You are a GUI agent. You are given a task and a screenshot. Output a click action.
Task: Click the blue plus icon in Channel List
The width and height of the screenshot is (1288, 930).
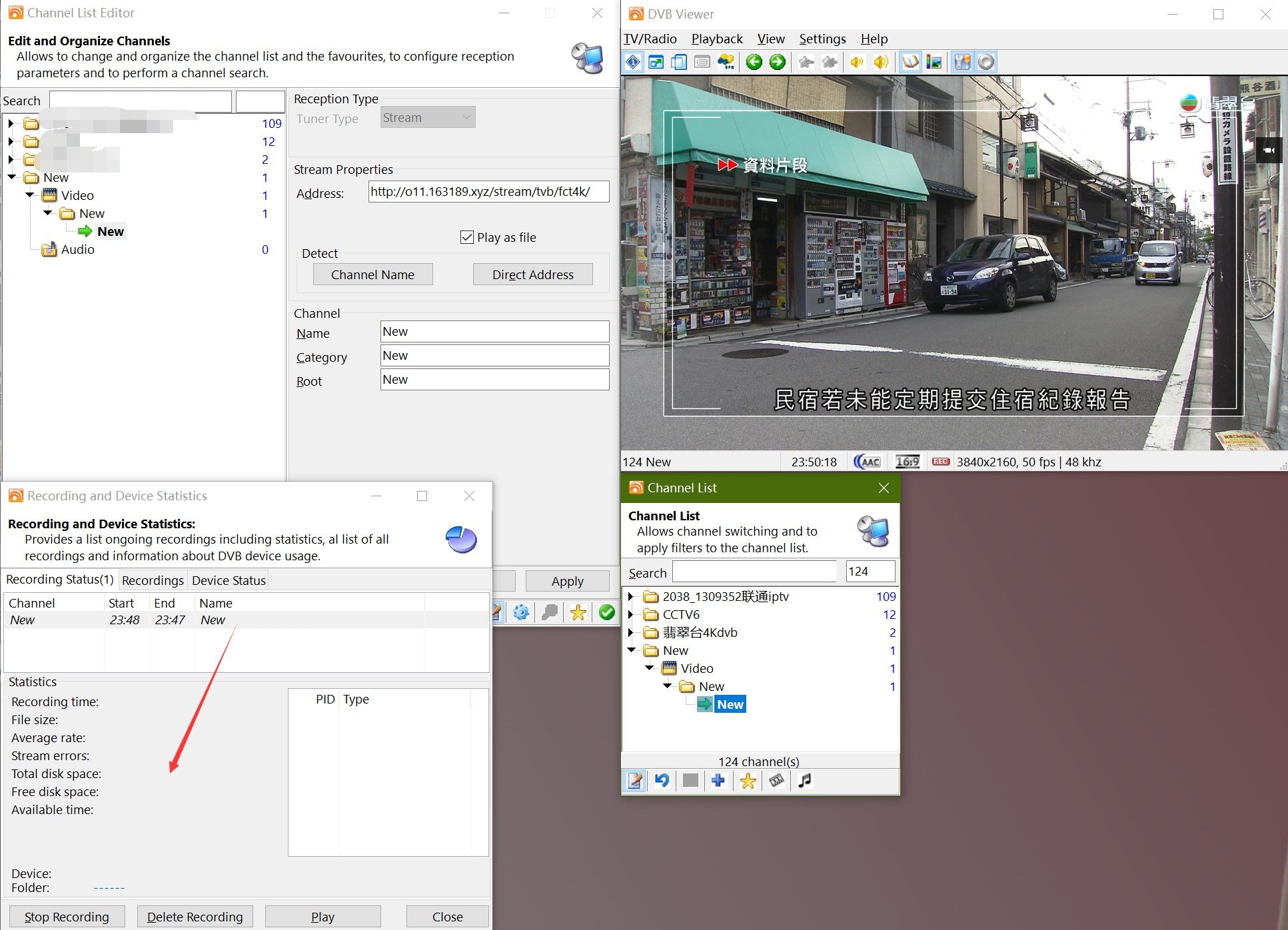point(718,780)
